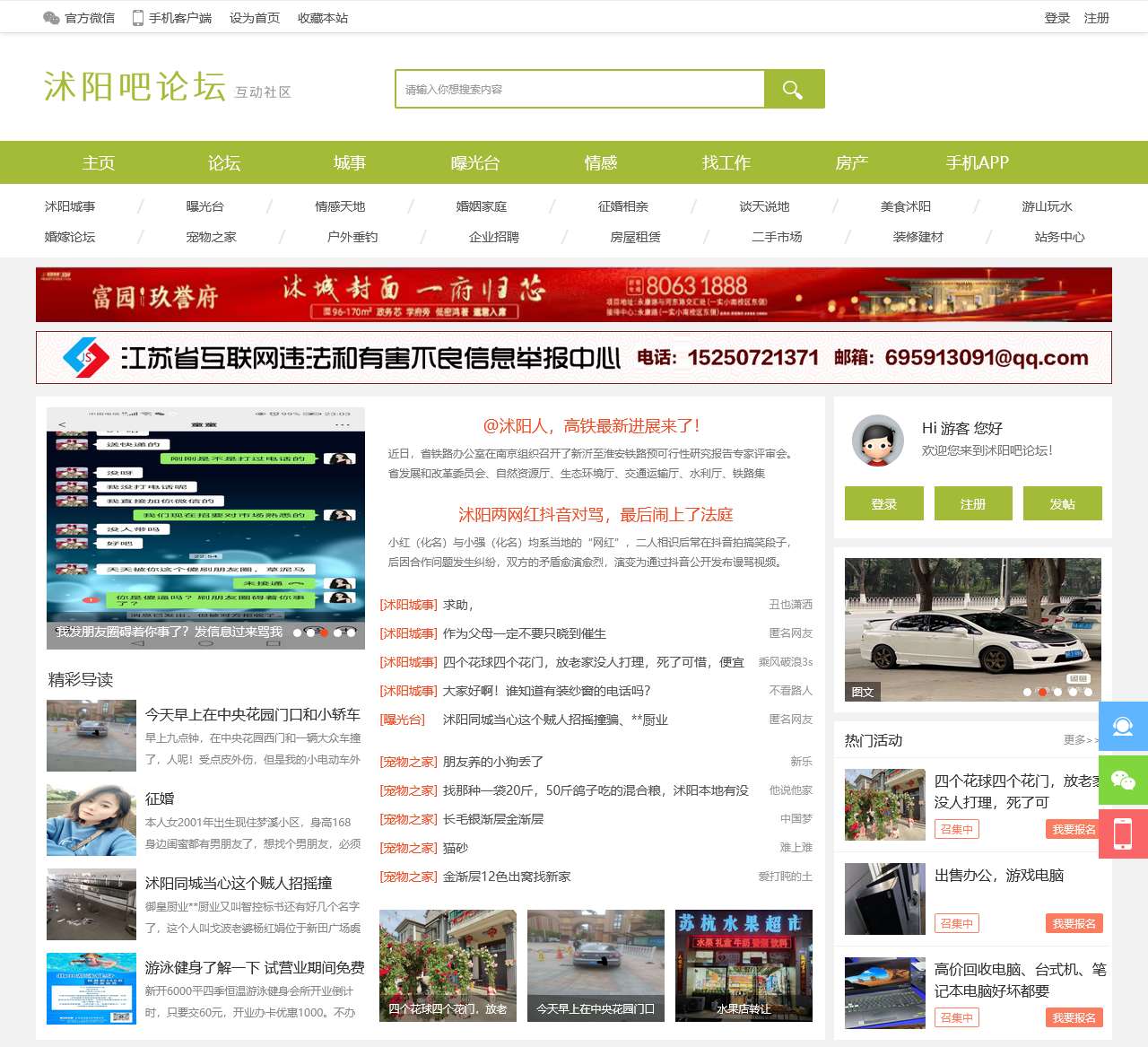Click the green 登录 button in sidebar
Viewport: 1148px width, 1047px height.
[883, 503]
